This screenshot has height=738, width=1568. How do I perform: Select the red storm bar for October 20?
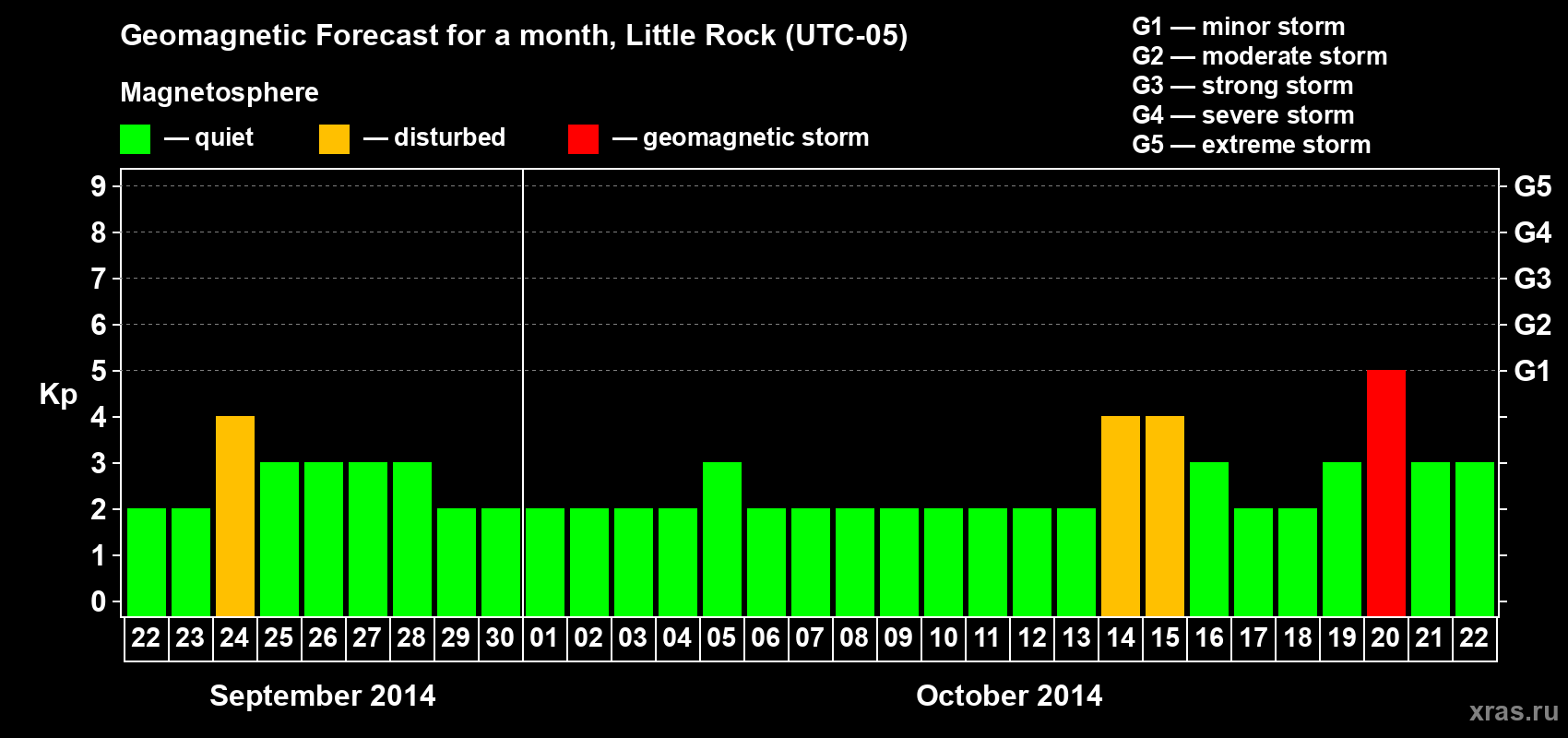click(1385, 493)
